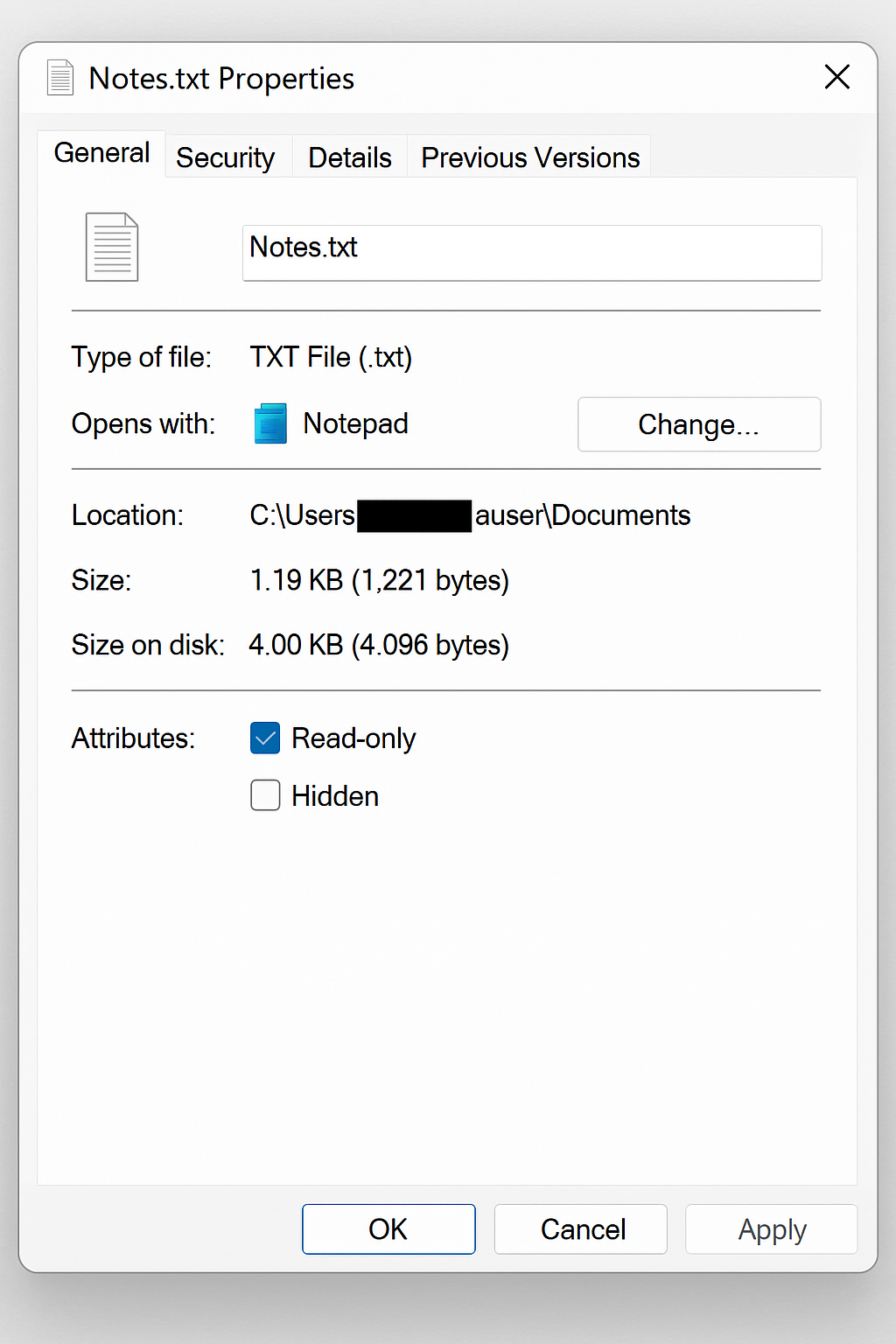
Task: Close the Properties dialog with X
Action: (837, 77)
